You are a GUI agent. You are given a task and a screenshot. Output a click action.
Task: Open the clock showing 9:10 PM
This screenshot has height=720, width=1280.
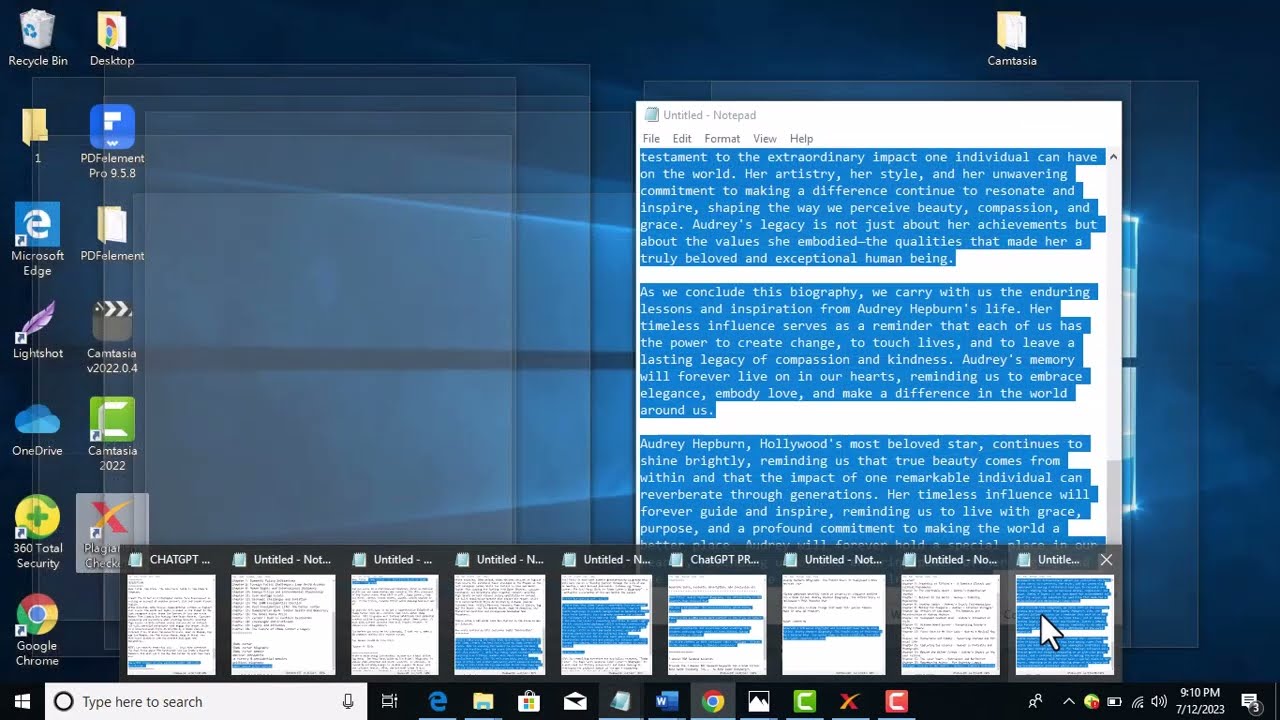coord(1199,701)
